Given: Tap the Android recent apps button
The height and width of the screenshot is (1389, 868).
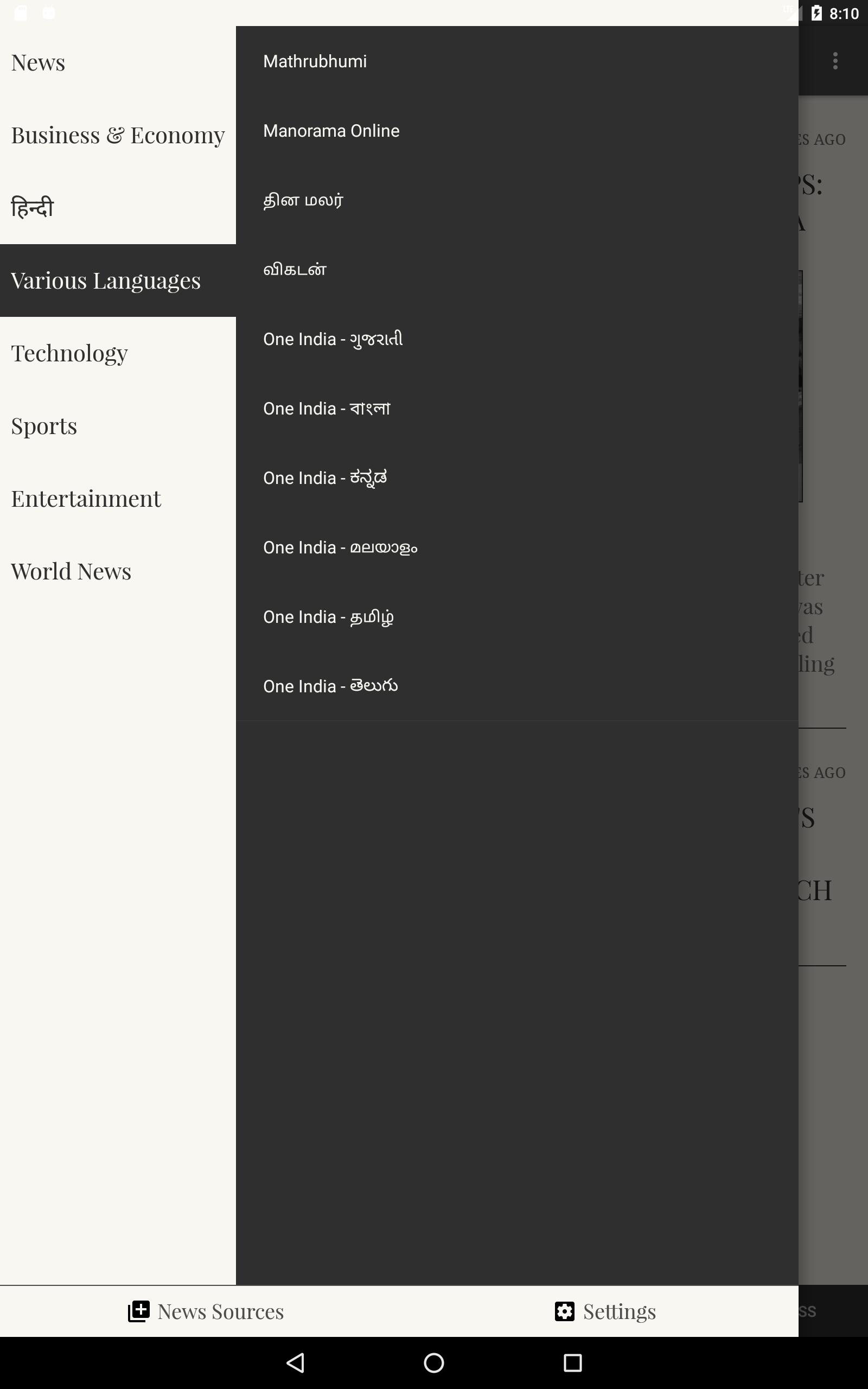Looking at the screenshot, I should pos(572,1362).
